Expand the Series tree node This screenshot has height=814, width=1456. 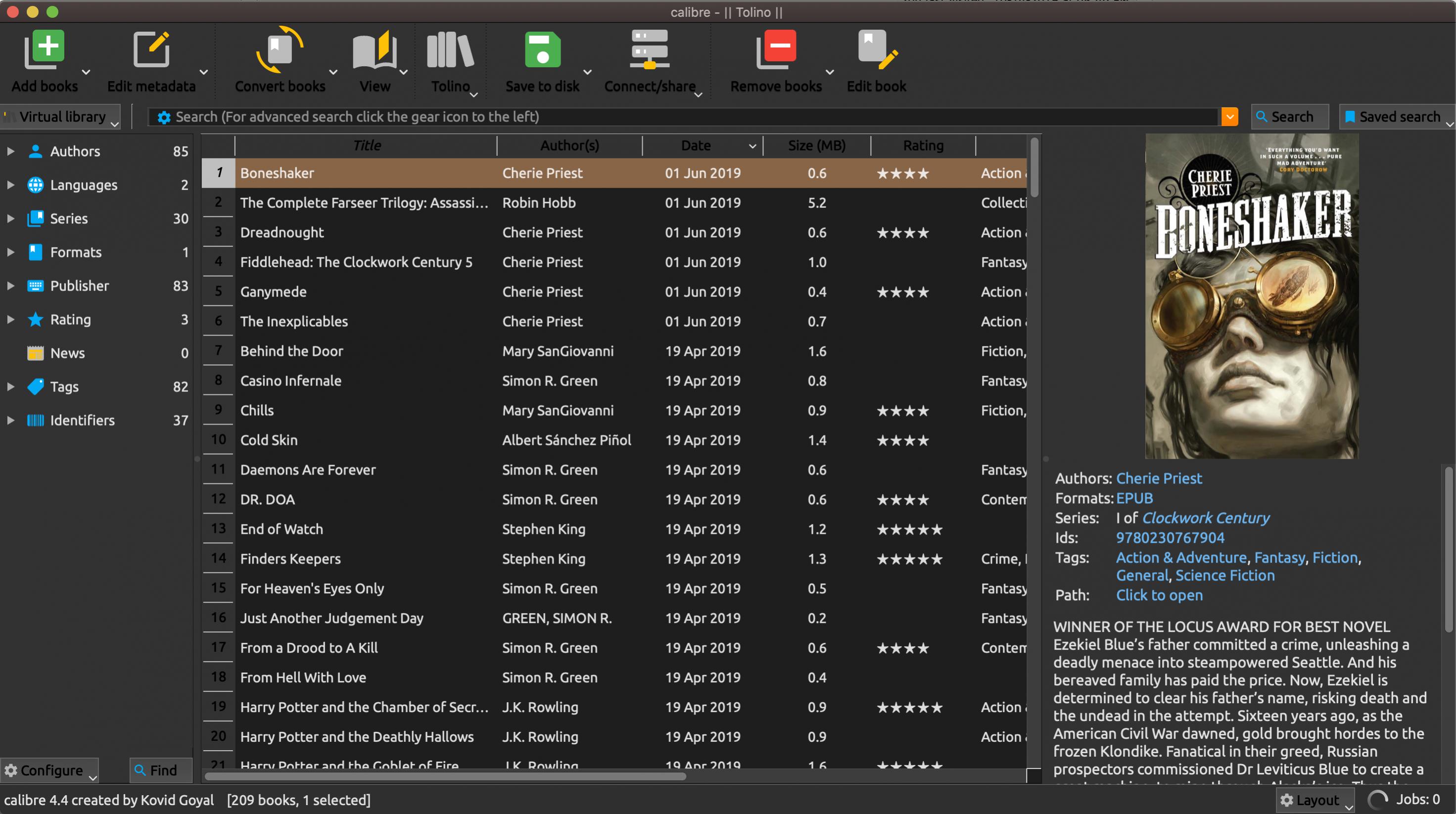pos(11,219)
